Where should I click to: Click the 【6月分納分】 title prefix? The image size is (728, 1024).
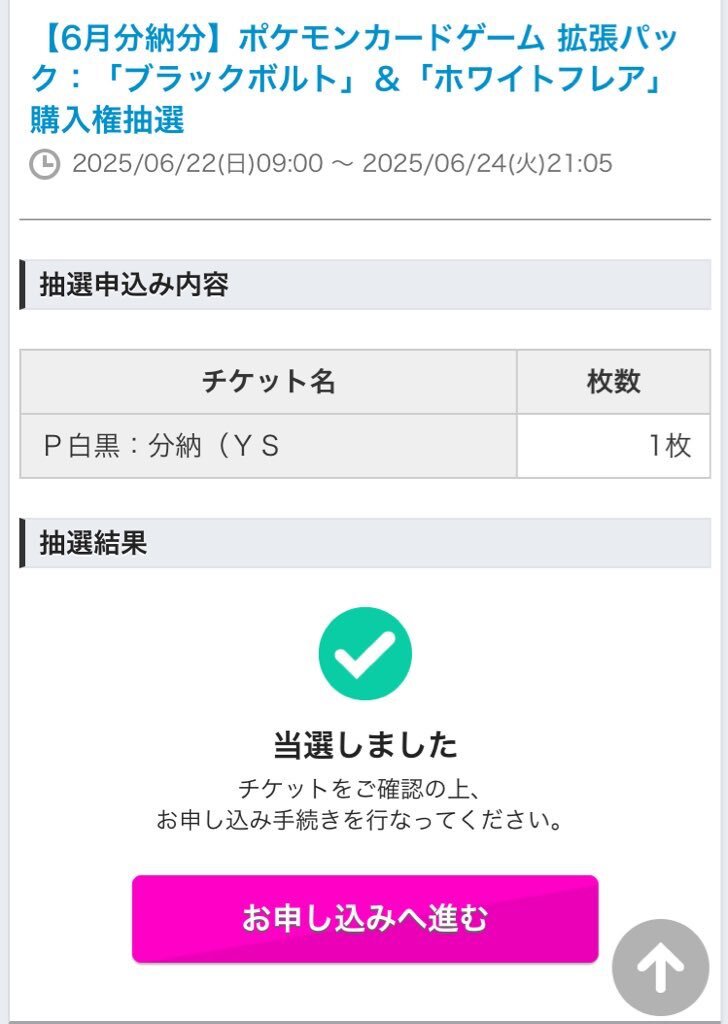click(131, 39)
